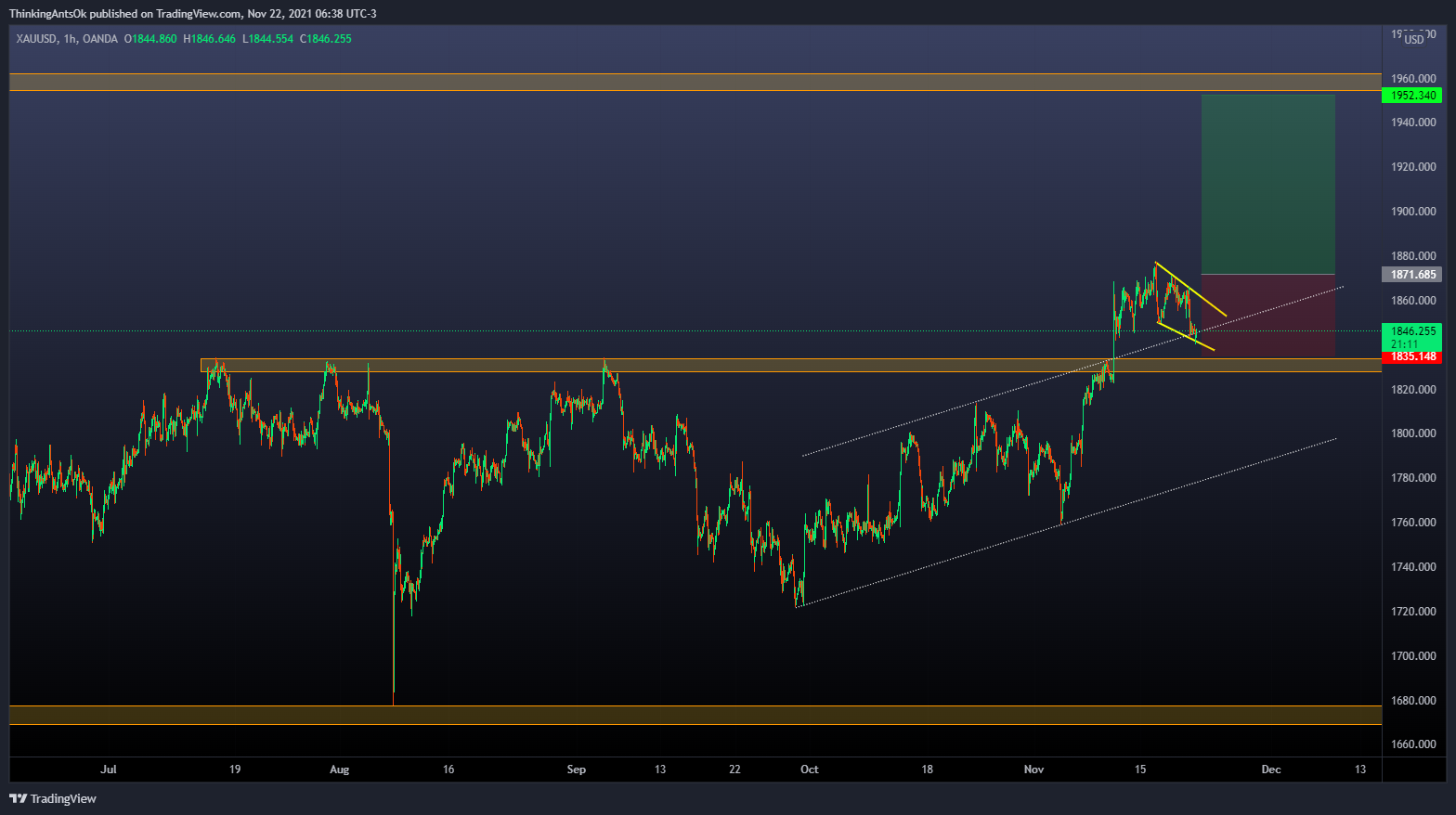Image resolution: width=1456 pixels, height=815 pixels.
Task: Click the 1760.000 price axis label
Action: point(1413,523)
